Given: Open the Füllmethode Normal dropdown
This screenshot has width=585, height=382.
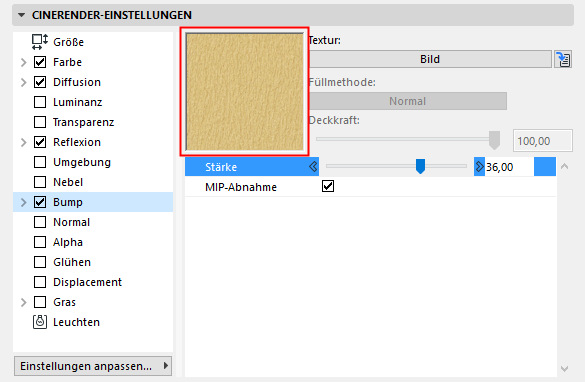Looking at the screenshot, I should (407, 101).
